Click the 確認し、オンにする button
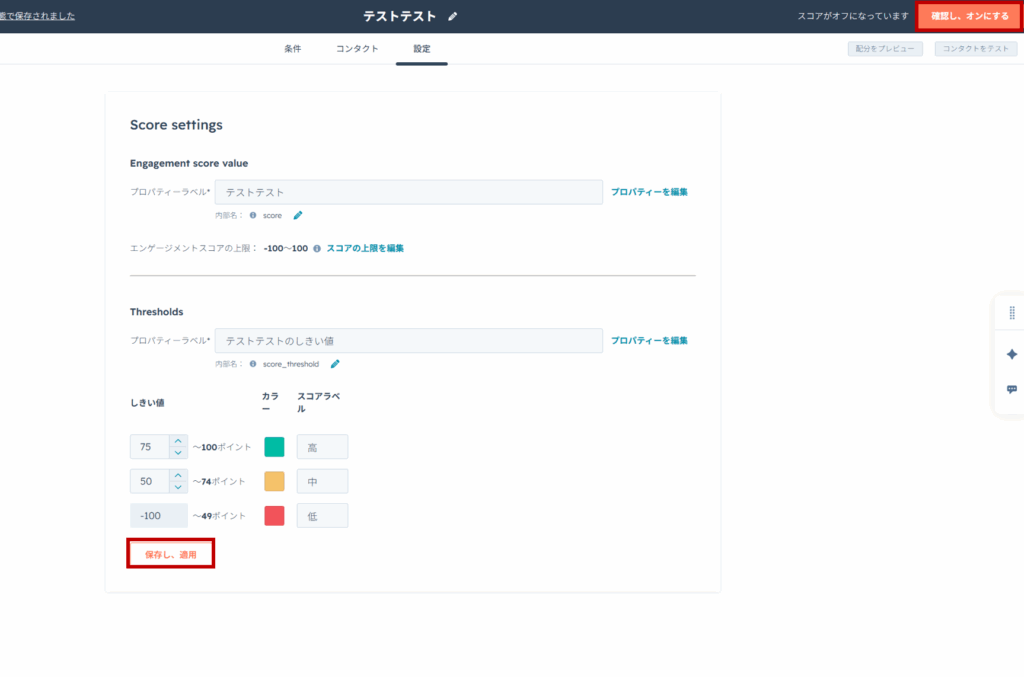1024x677 pixels. click(969, 16)
